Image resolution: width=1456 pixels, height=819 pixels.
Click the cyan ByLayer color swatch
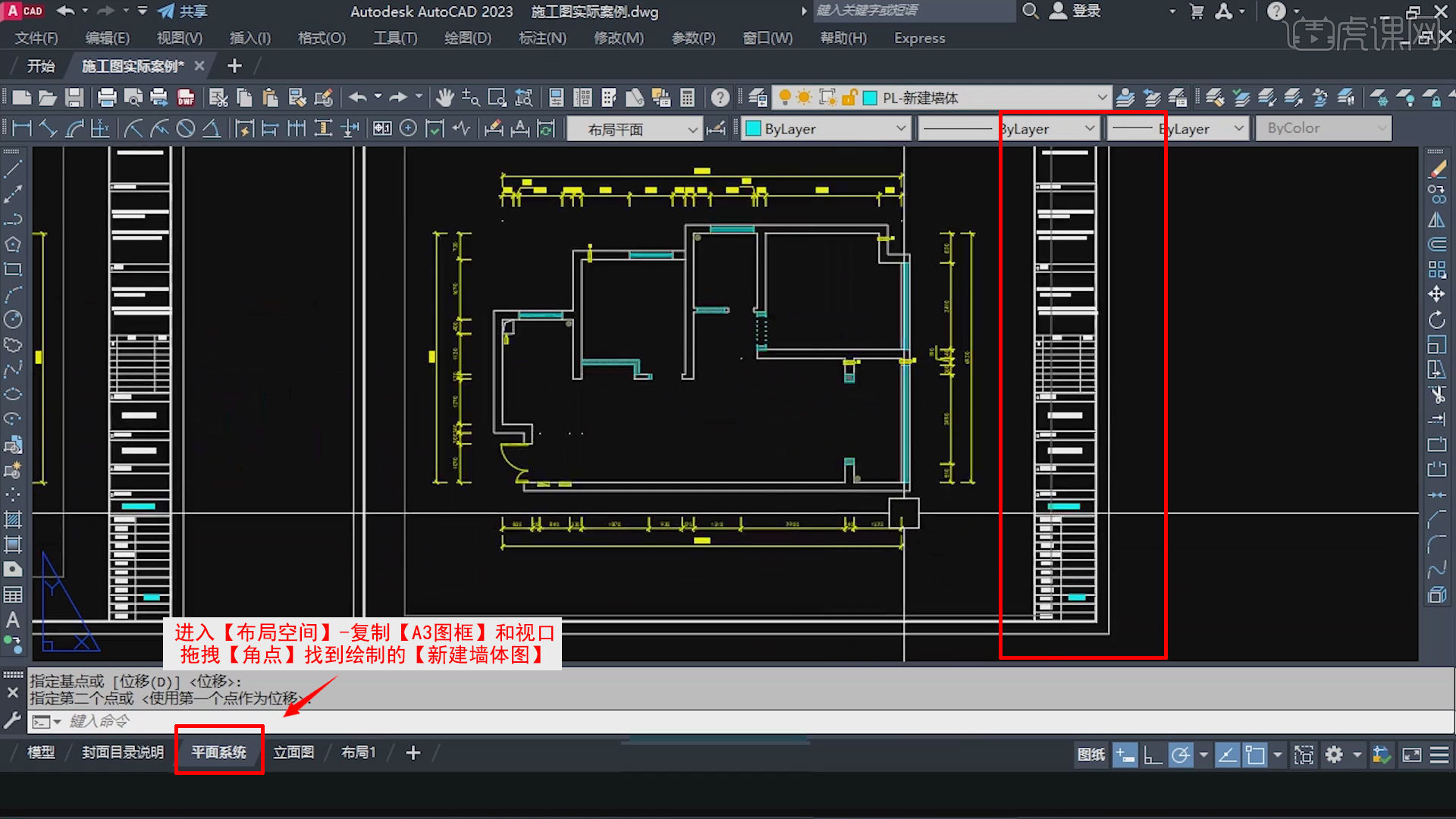click(753, 129)
